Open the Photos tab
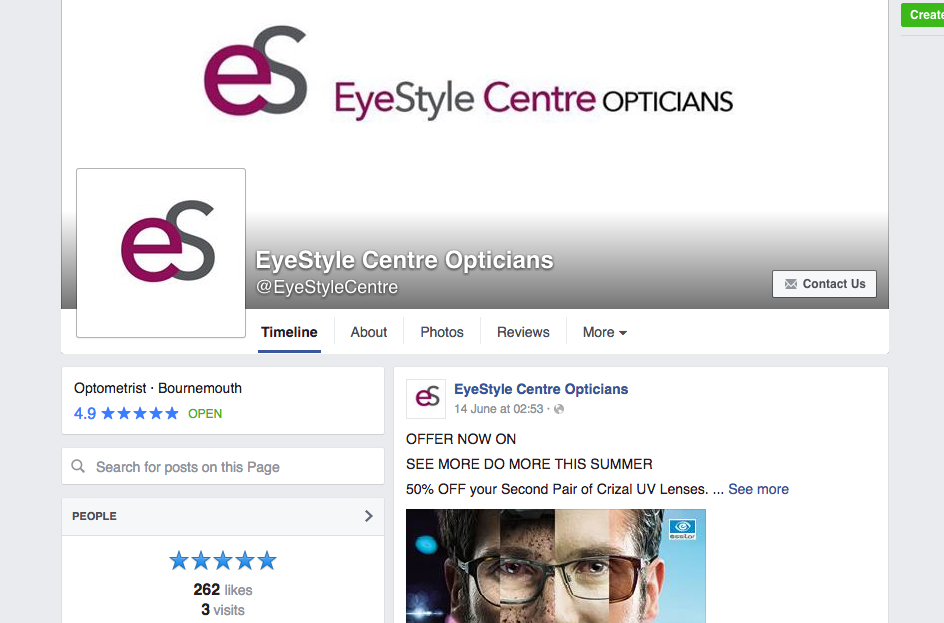Viewport: 944px width, 623px height. (442, 332)
